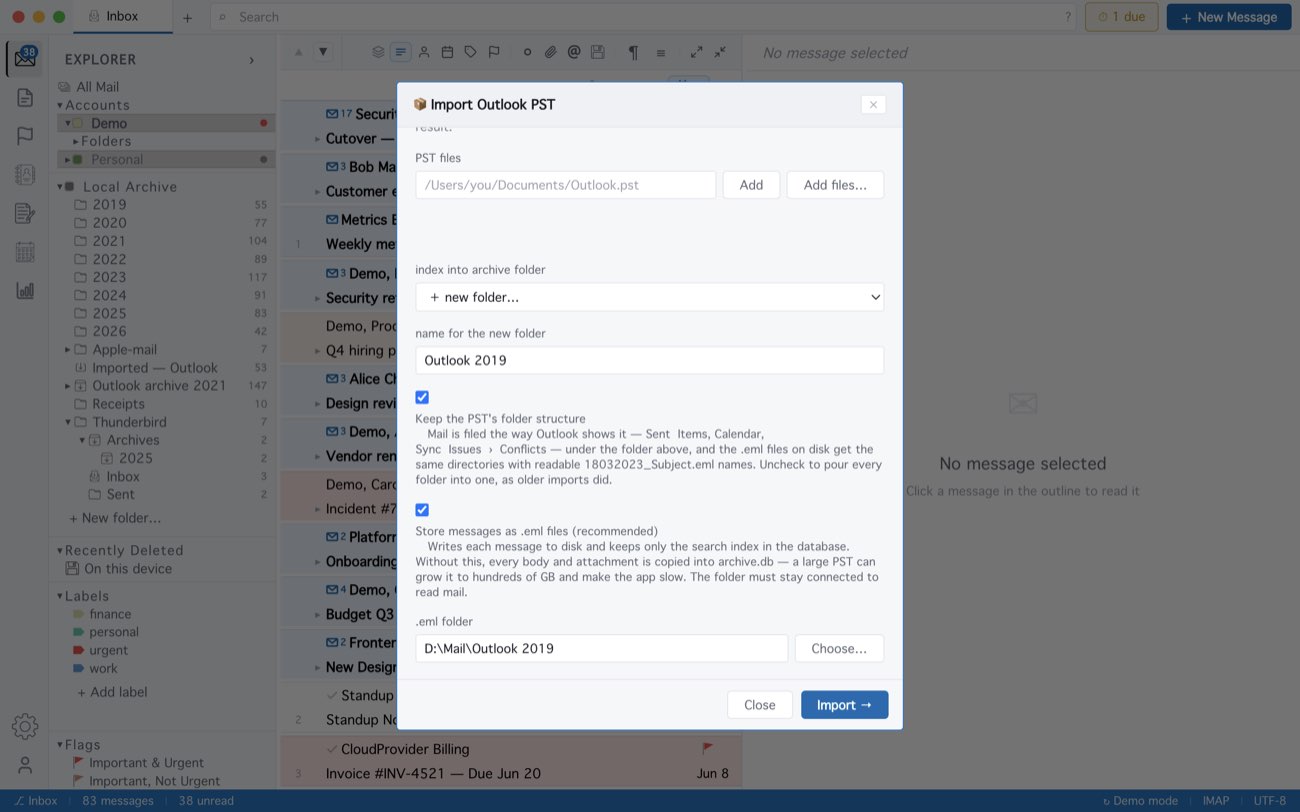The height and width of the screenshot is (812, 1300).
Task: Click the @ mention filter icon
Action: 574,52
